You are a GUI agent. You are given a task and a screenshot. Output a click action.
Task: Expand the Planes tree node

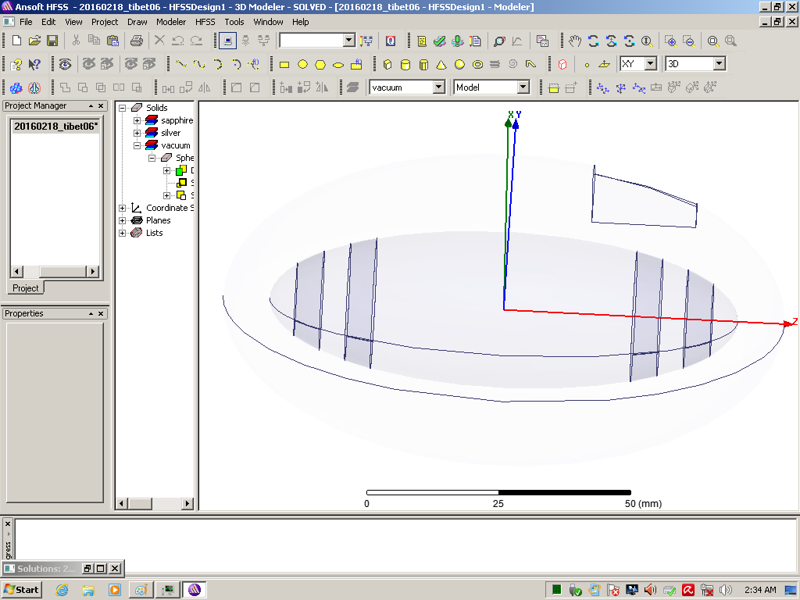tap(123, 220)
